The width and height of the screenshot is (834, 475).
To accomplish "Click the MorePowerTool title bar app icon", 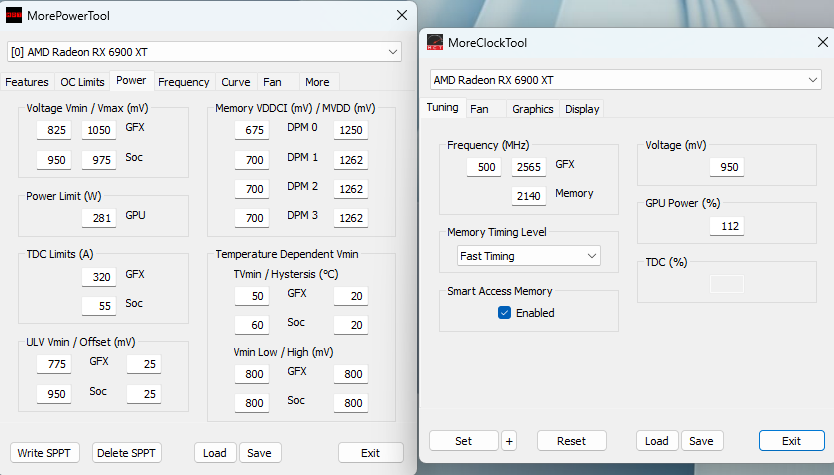I will [x=14, y=15].
